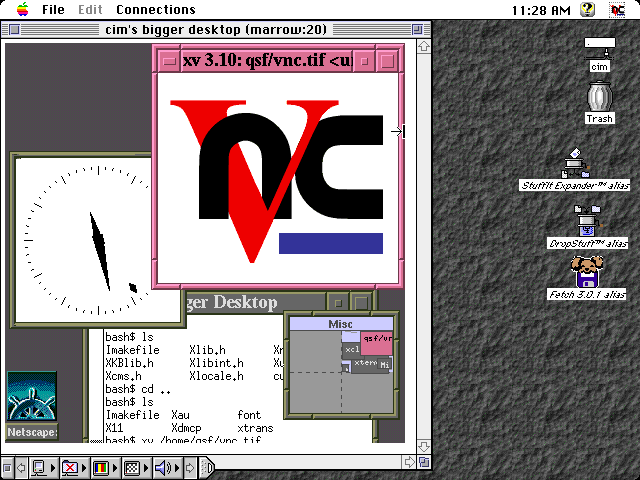Click the Netscape ship wheel icon

(31, 398)
